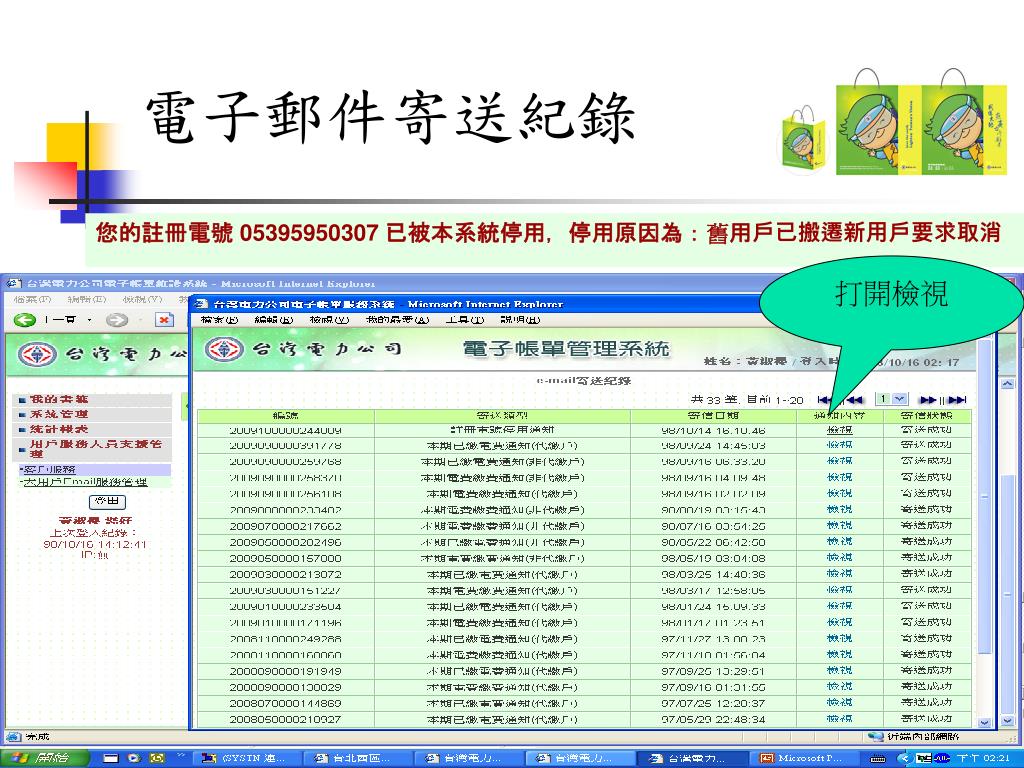Click 檢視 link for the 98/09/24 14:45:03 record
The image size is (1024, 768).
coord(839,445)
